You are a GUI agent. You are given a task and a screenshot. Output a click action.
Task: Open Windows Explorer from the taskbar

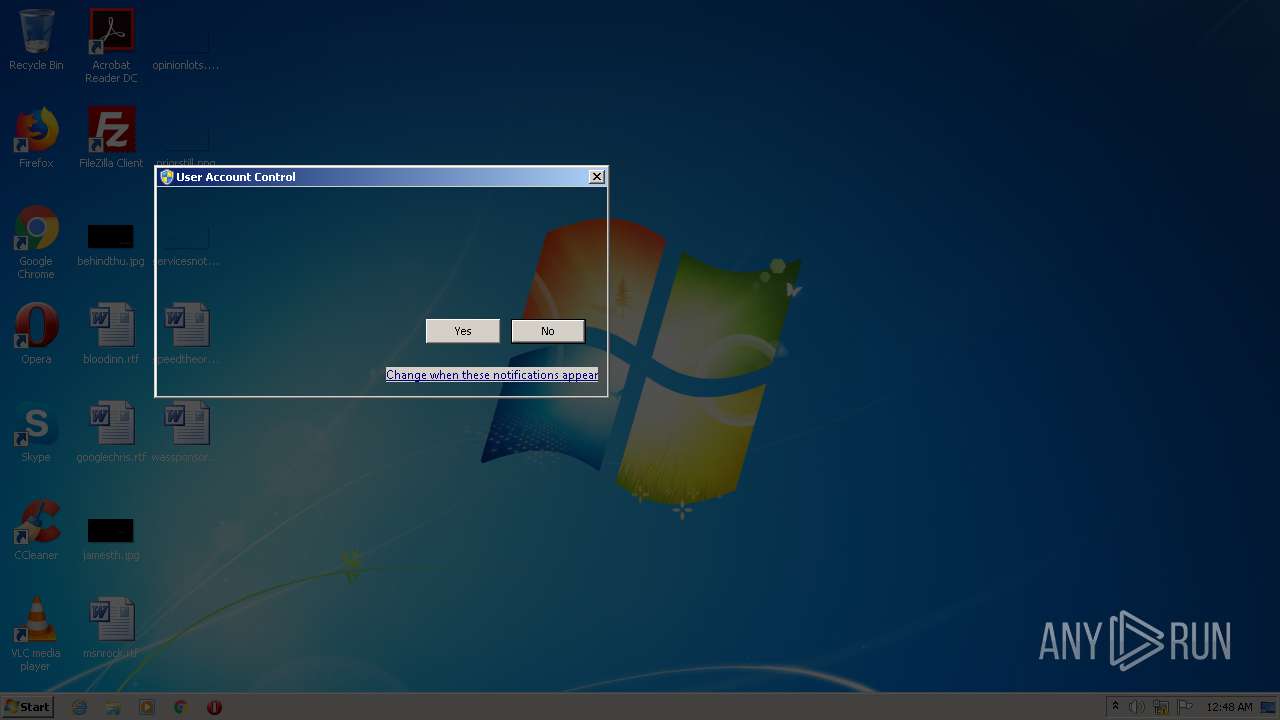pyautogui.click(x=113, y=707)
